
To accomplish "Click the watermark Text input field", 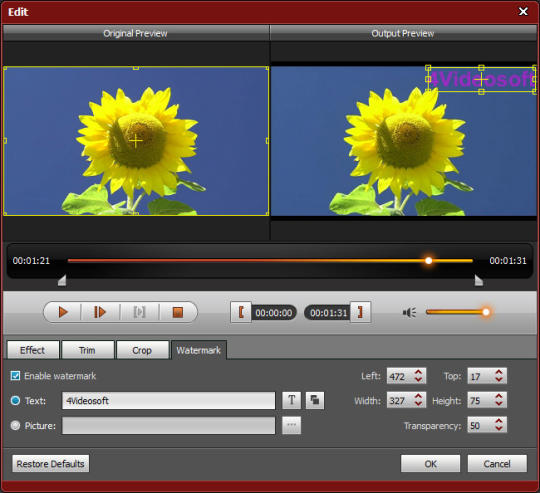I will [169, 400].
